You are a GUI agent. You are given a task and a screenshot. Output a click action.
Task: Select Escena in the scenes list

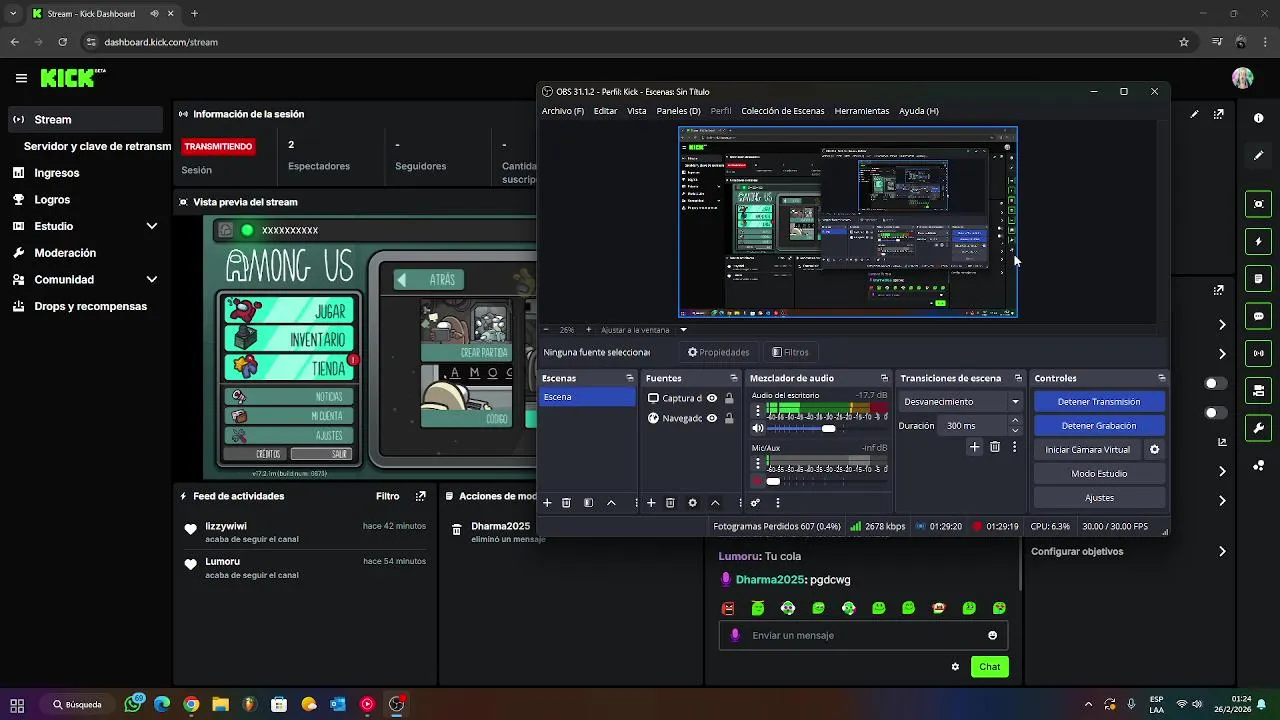588,397
